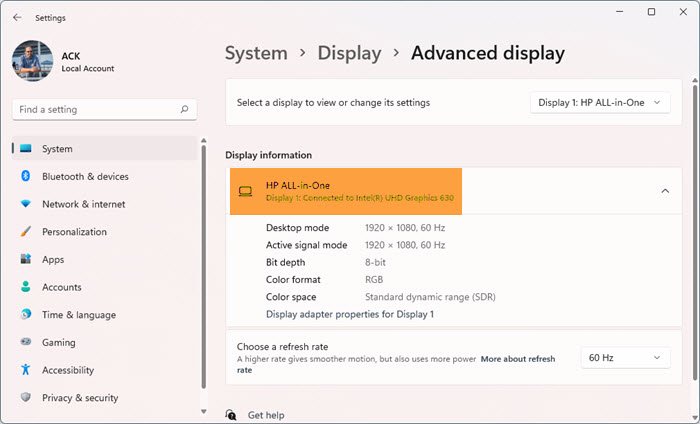
Task: Select Gaming label in sidebar
Action: [x=59, y=342]
